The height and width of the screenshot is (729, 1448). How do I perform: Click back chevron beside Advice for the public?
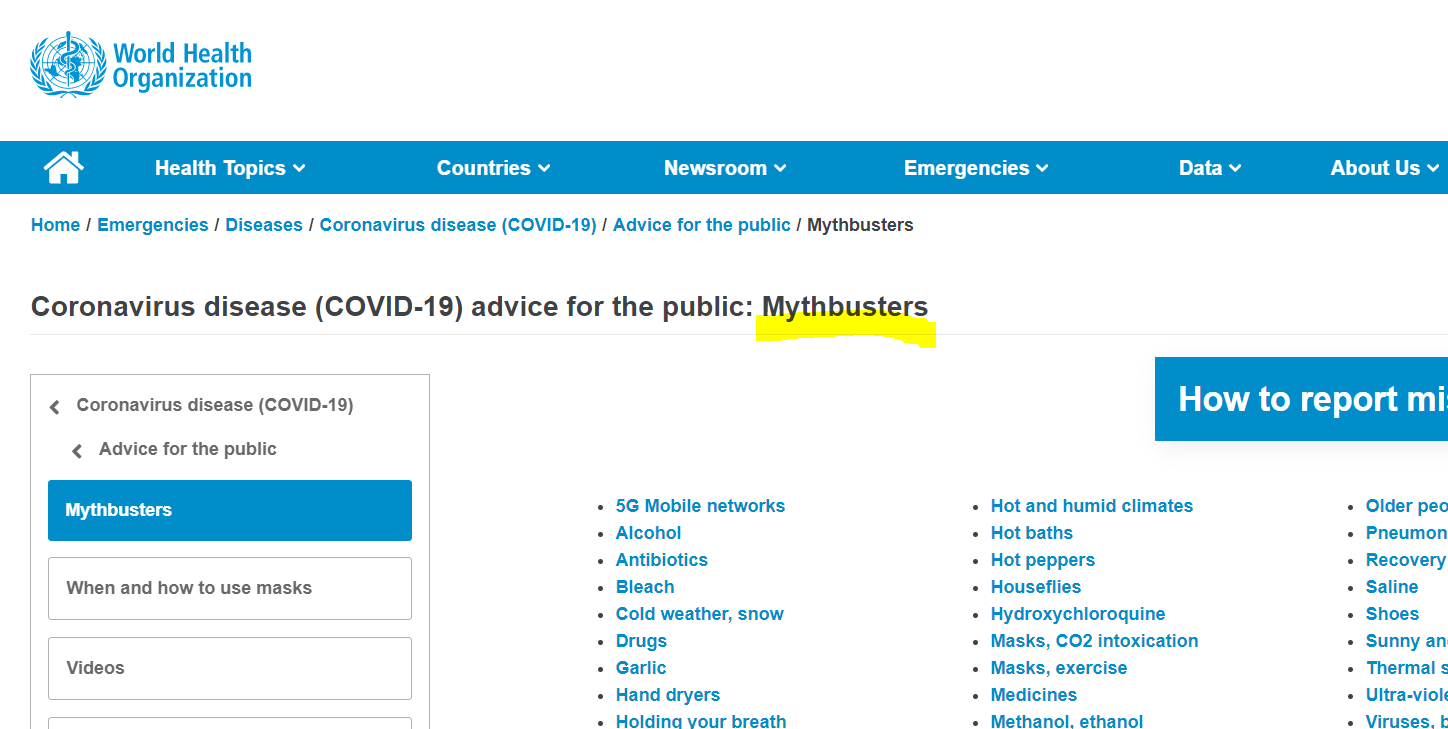(77, 451)
